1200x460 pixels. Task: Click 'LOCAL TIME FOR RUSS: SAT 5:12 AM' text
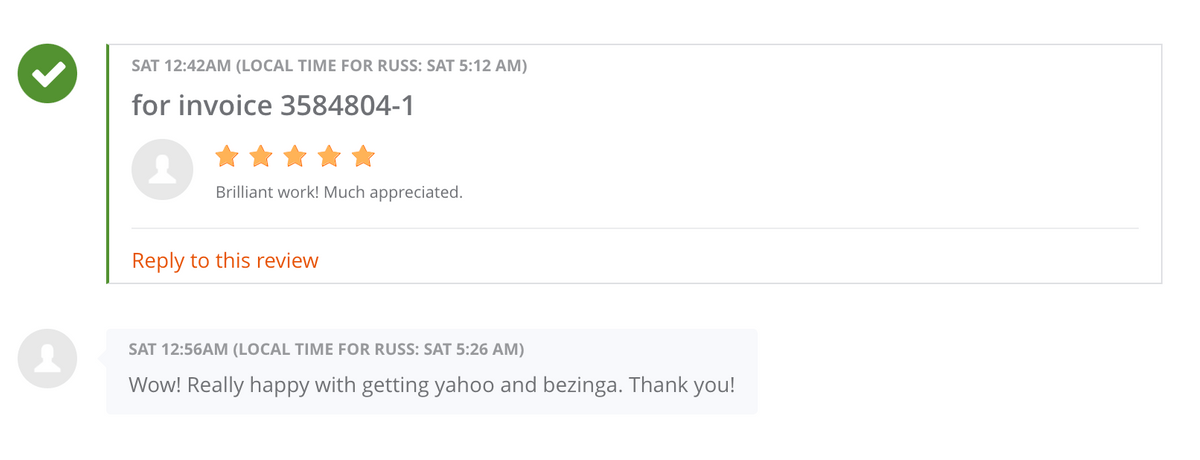tap(381, 66)
